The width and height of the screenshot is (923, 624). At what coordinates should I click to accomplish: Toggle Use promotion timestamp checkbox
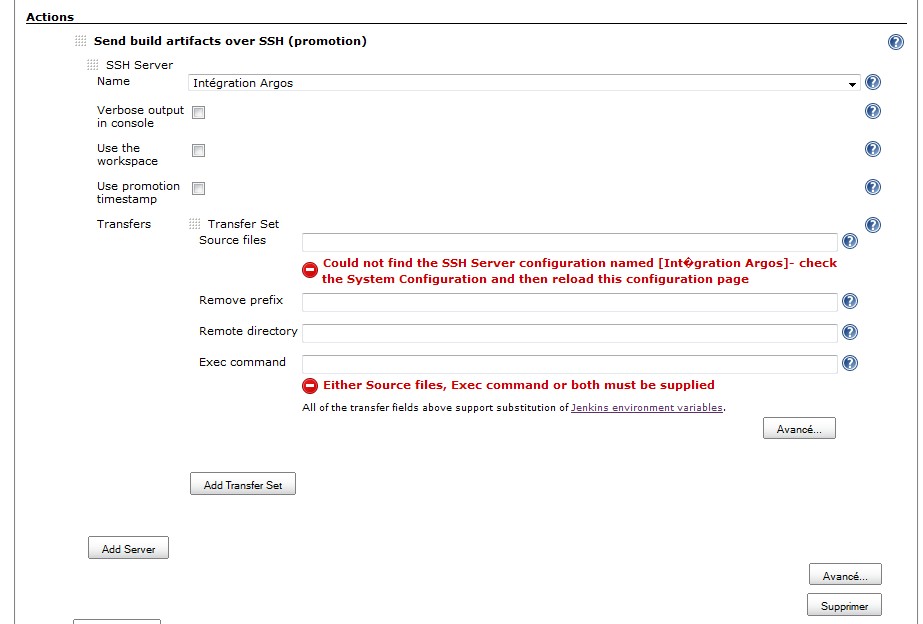pyautogui.click(x=199, y=189)
